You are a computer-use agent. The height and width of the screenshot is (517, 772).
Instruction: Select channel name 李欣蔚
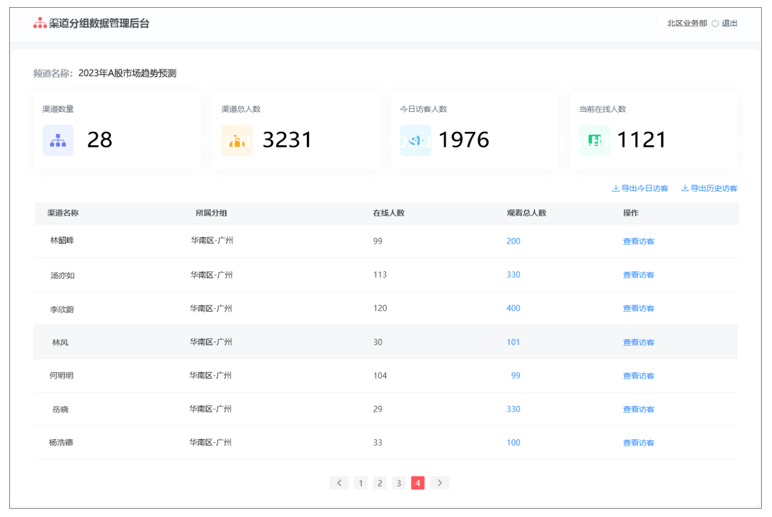[62, 309]
